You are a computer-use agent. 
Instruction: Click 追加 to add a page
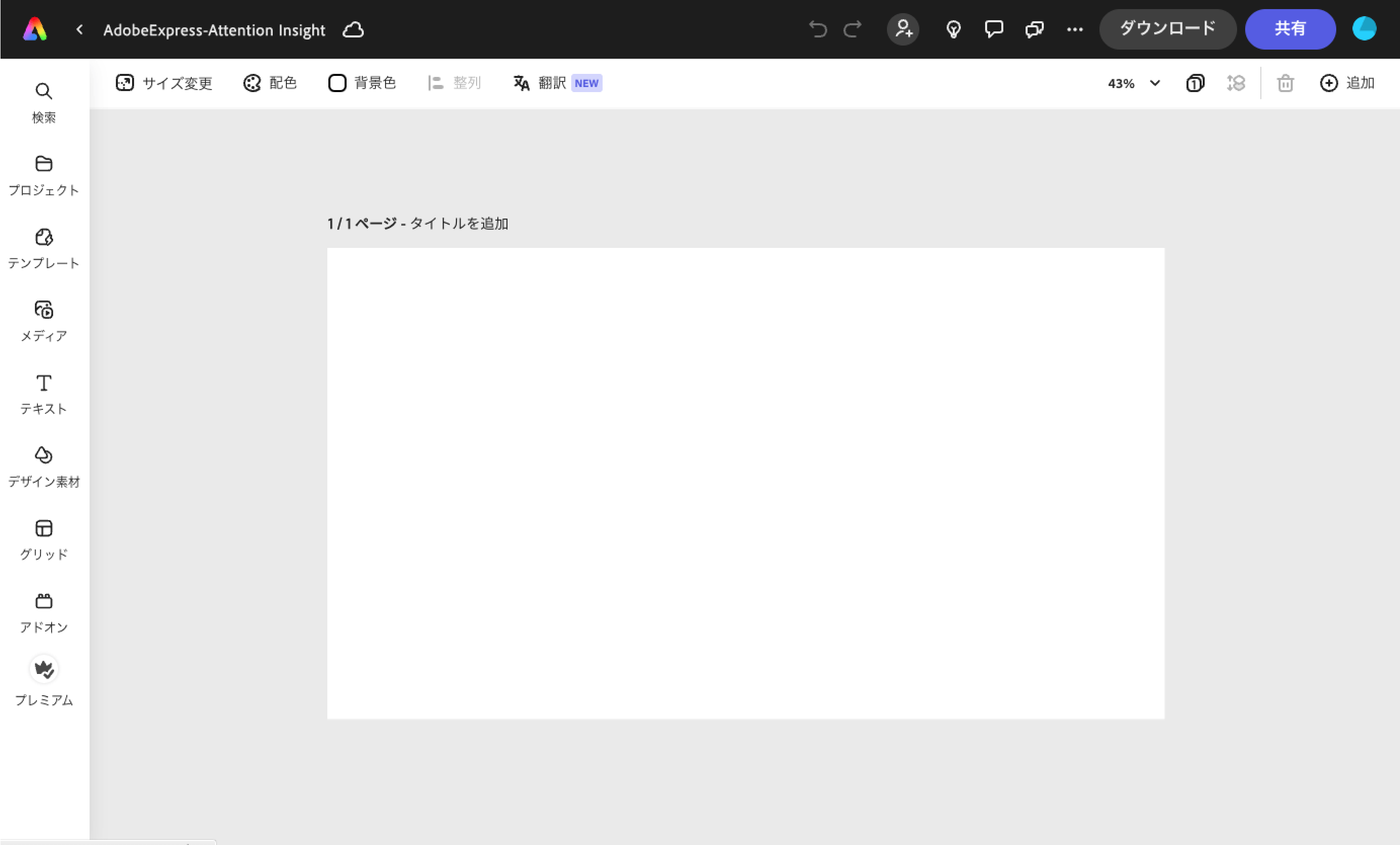tap(1346, 83)
